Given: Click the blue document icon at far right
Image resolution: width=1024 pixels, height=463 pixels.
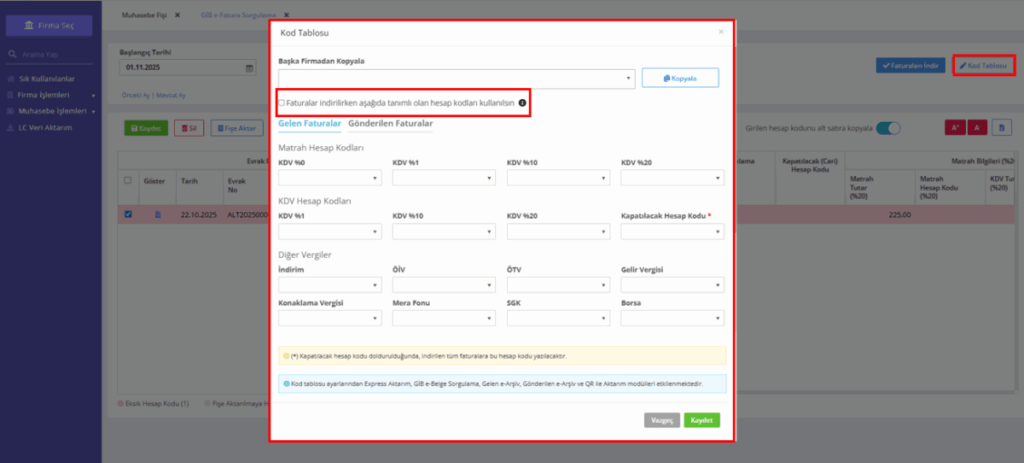Looking at the screenshot, I should (x=1001, y=129).
